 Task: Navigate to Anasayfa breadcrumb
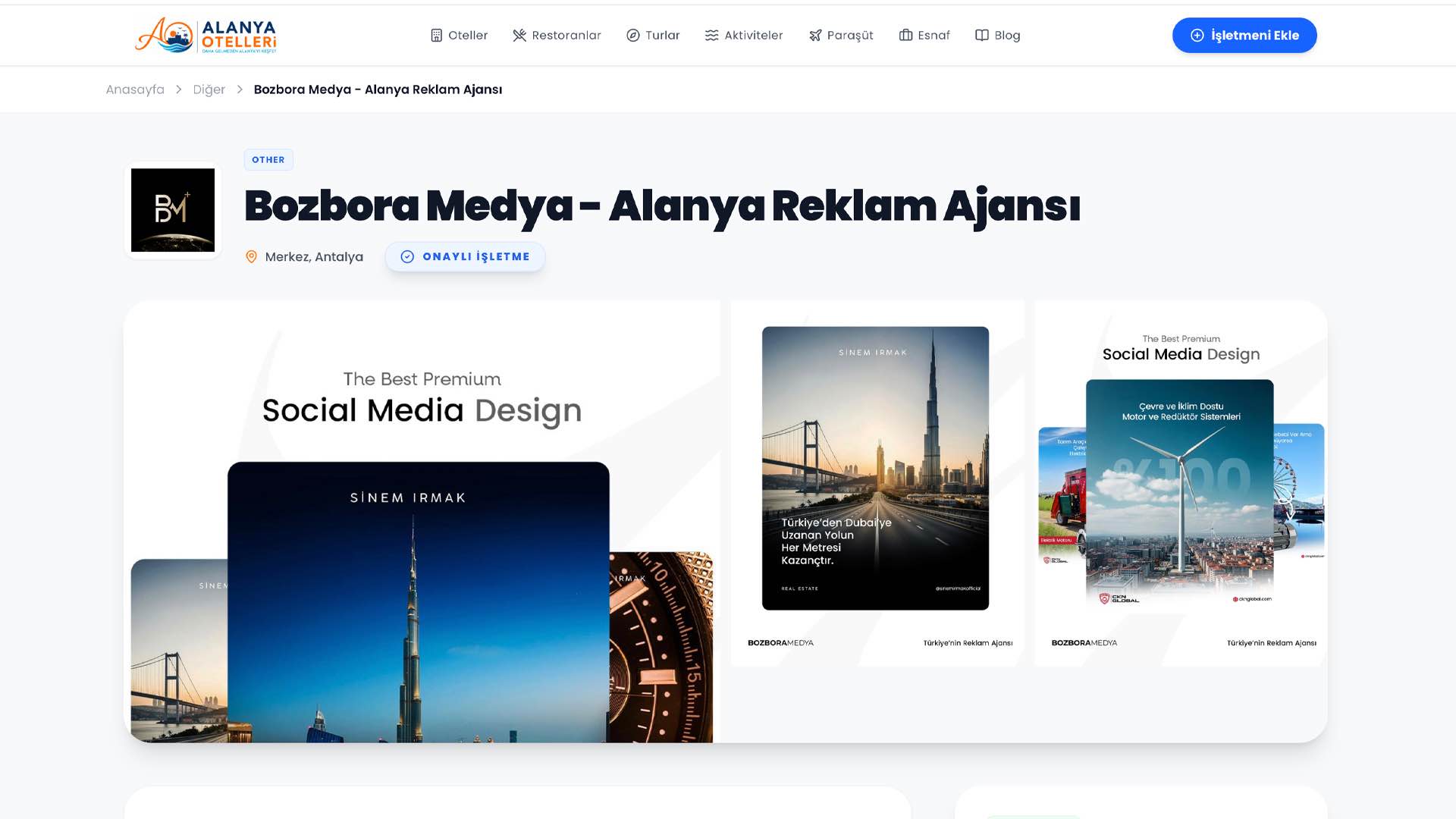(x=135, y=89)
